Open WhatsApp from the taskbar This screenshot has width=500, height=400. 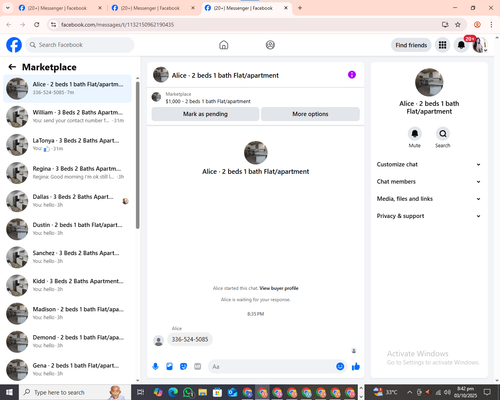click(188, 392)
